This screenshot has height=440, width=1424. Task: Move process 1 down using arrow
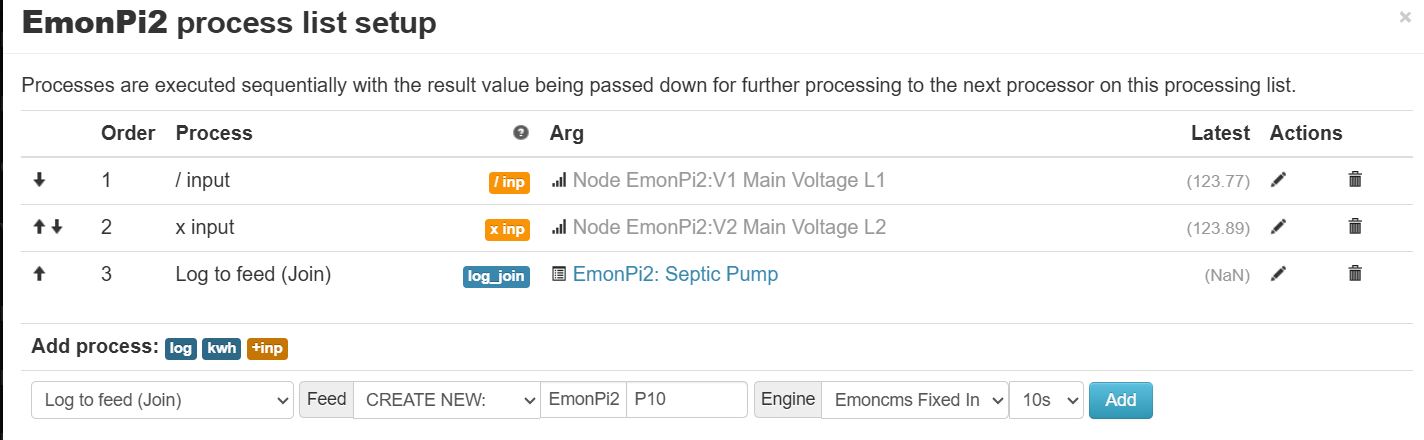(40, 180)
